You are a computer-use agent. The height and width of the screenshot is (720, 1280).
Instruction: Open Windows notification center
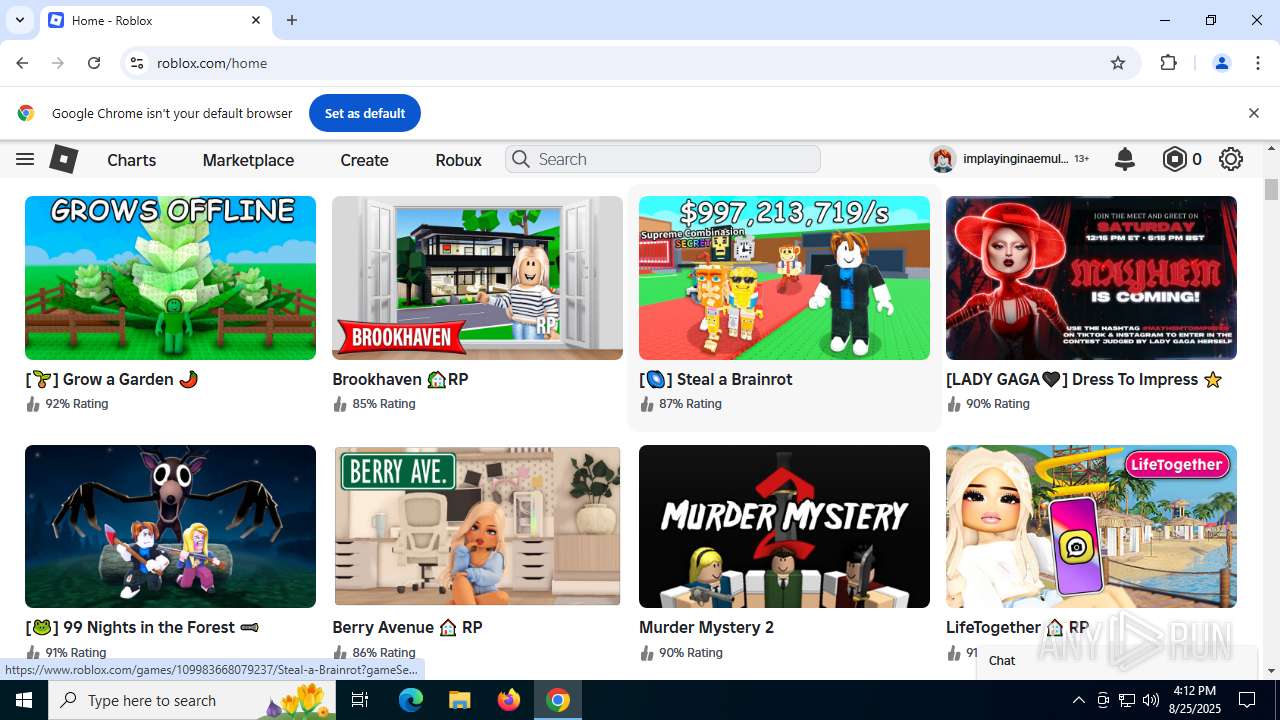1248,700
